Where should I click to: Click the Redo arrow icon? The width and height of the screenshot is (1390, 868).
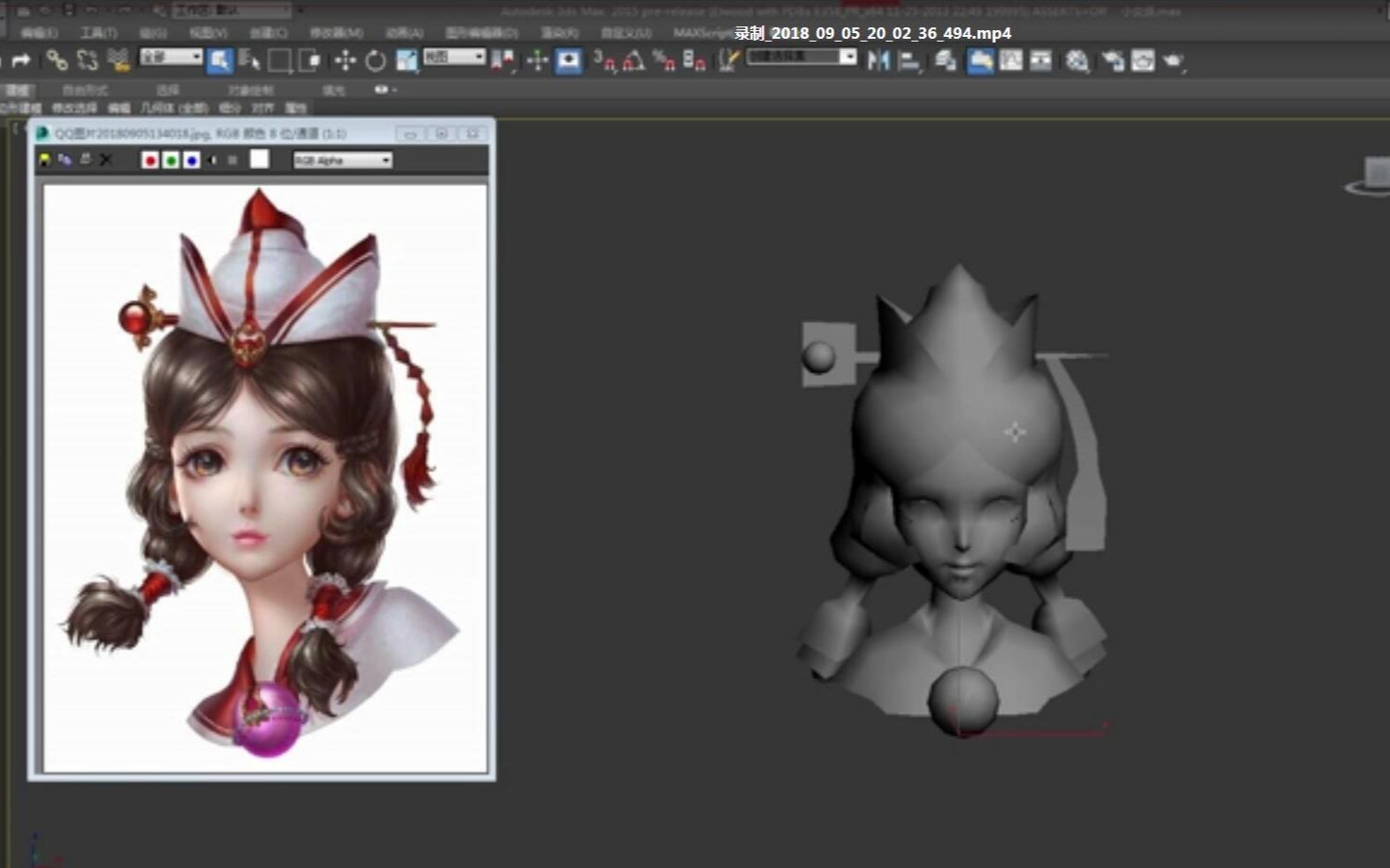[x=21, y=60]
